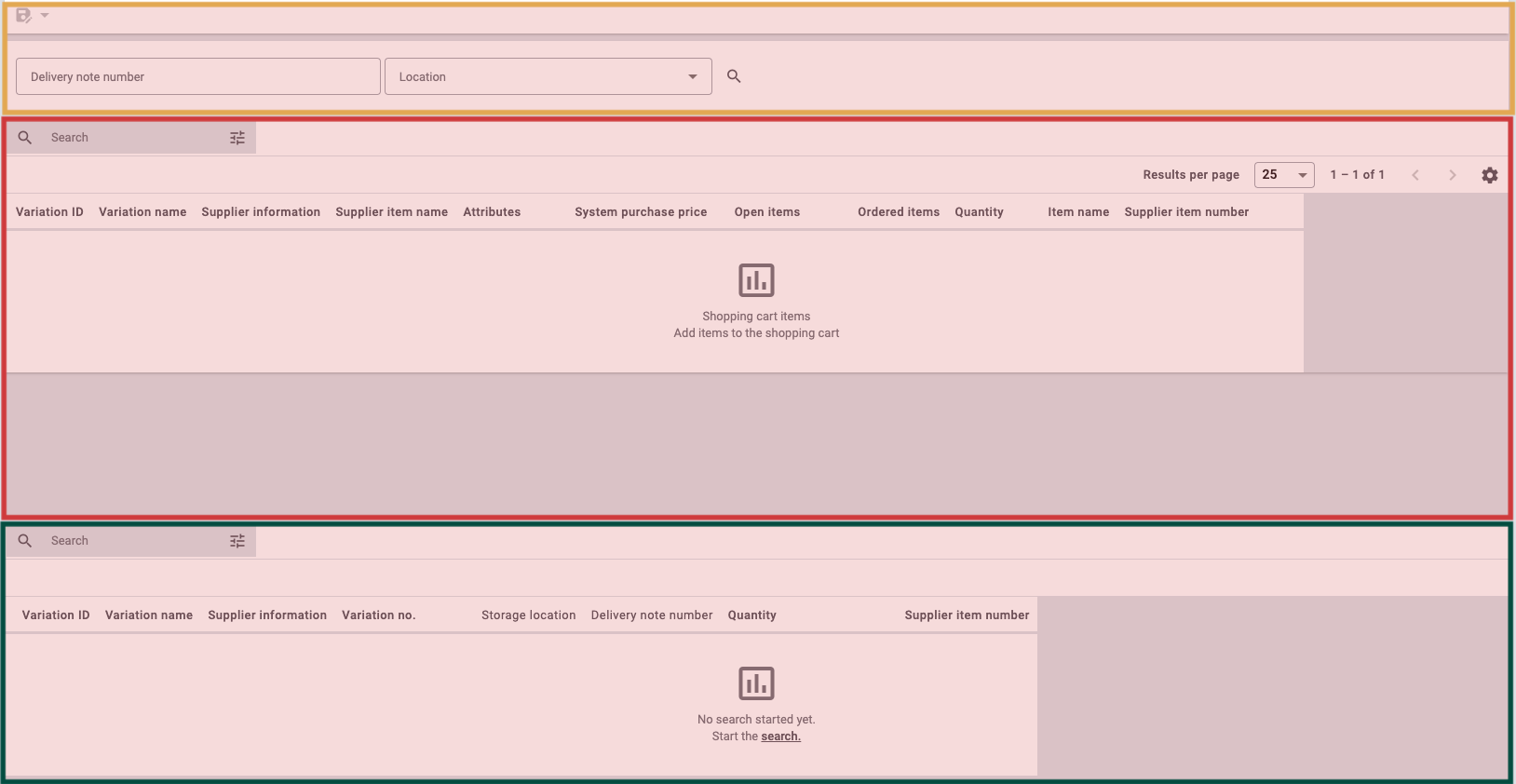The width and height of the screenshot is (1516, 784).
Task: Open filter options in the shopping cart search bar
Action: (237, 138)
